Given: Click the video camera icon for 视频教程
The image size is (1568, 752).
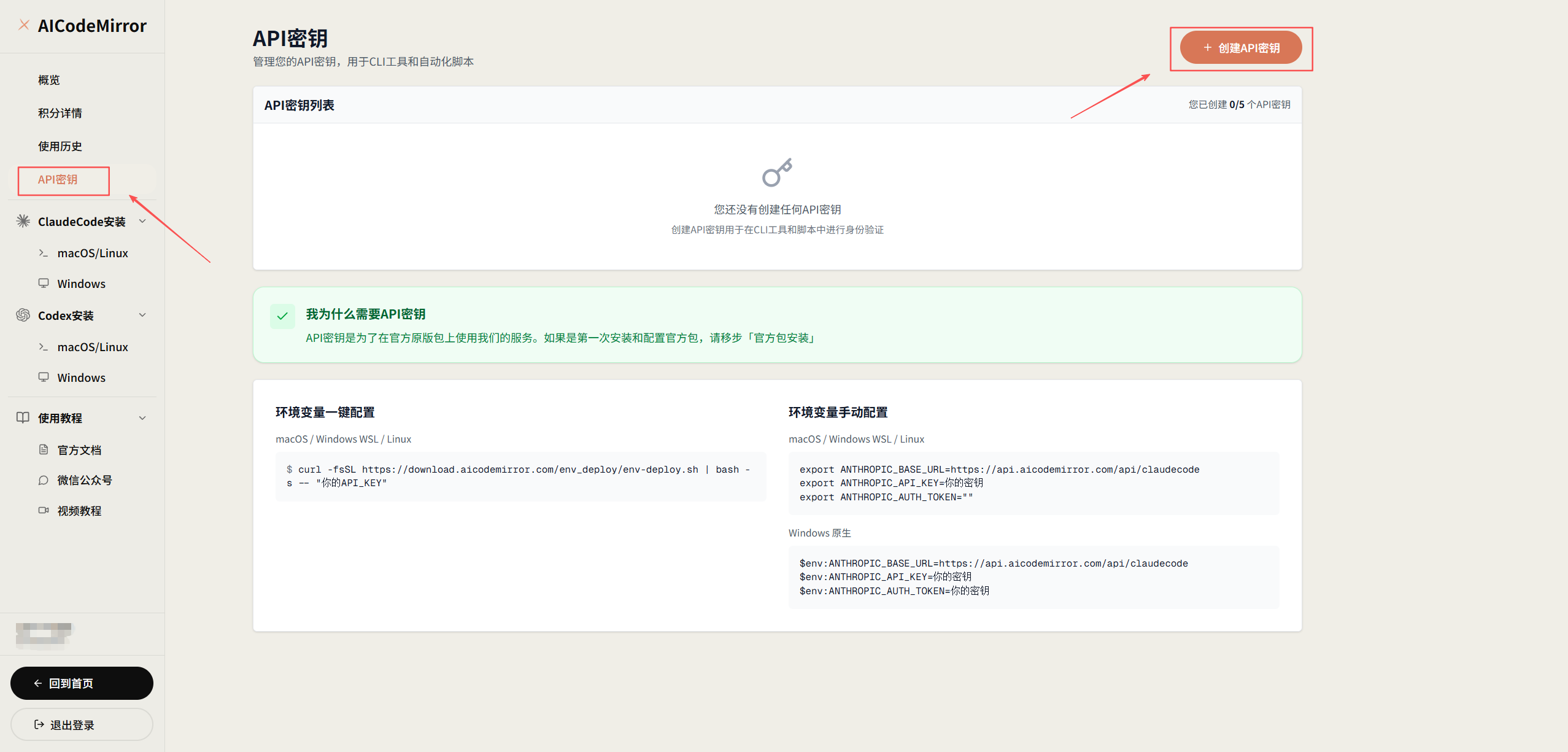Looking at the screenshot, I should 44,510.
